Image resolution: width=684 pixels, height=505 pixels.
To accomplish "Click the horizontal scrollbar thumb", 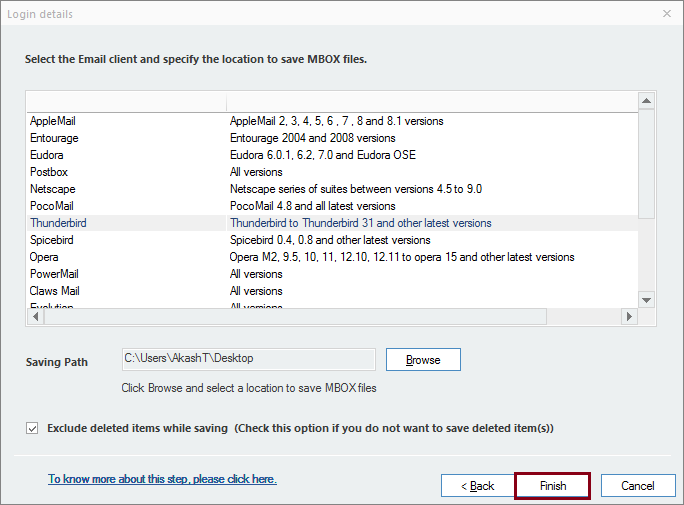I will coord(295,316).
